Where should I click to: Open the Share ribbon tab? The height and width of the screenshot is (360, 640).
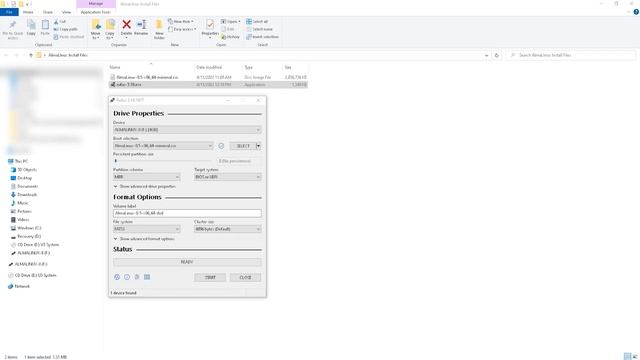pyautogui.click(x=48, y=12)
